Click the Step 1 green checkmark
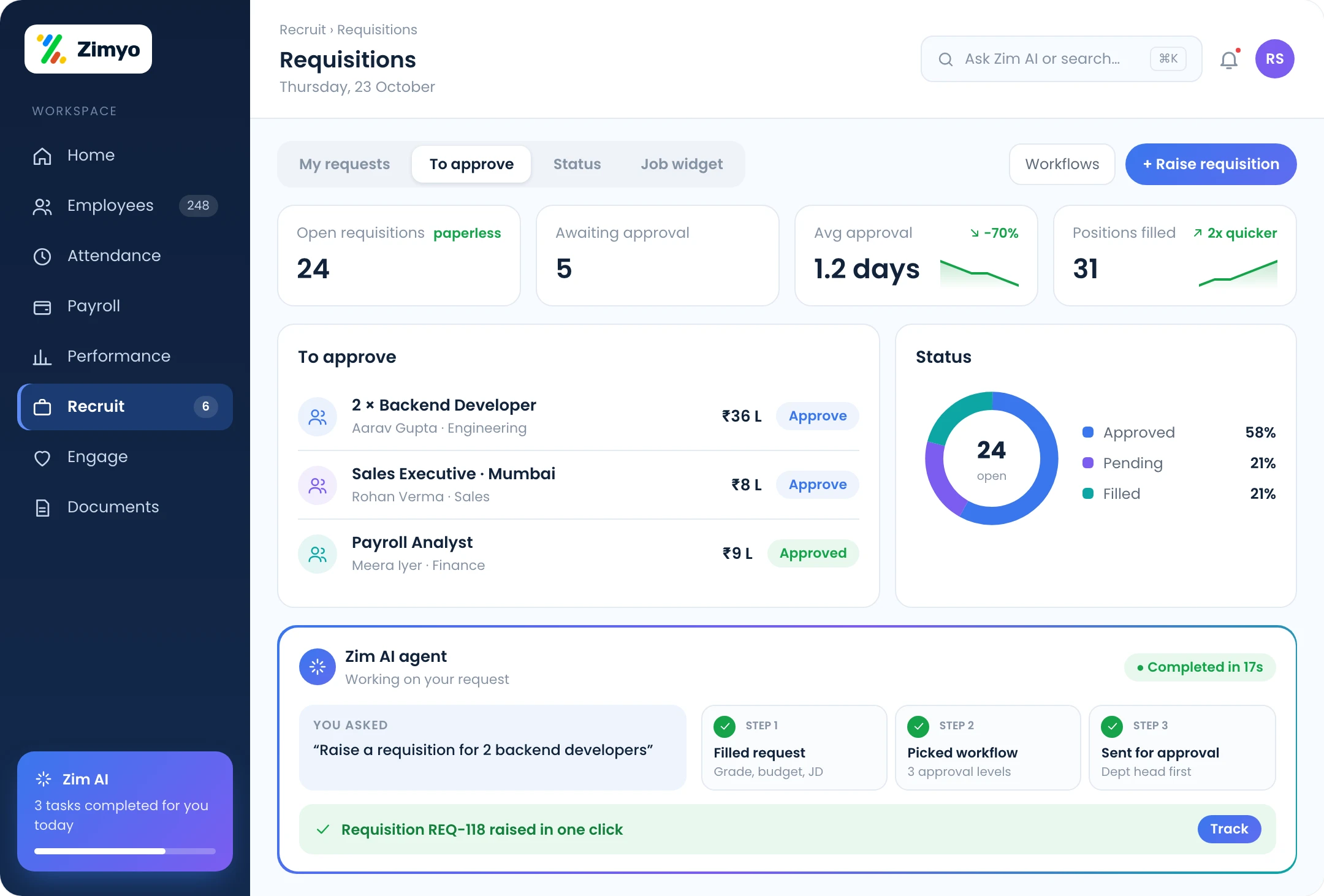 (725, 726)
